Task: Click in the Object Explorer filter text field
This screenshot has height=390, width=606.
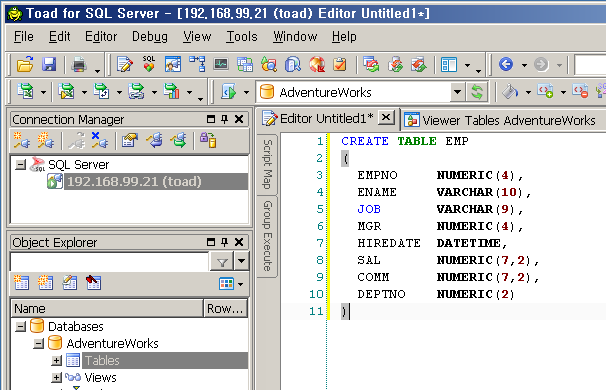Action: tap(109, 262)
